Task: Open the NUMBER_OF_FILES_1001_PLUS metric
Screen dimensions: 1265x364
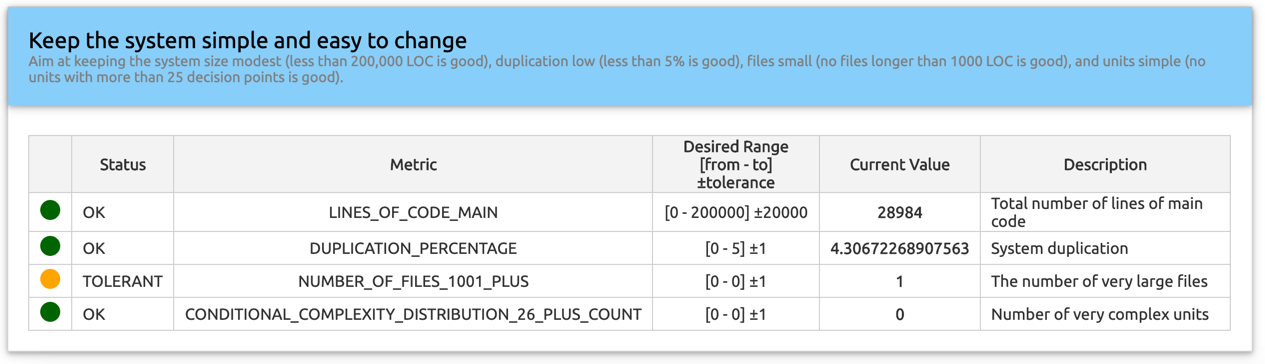Action: 413,281
